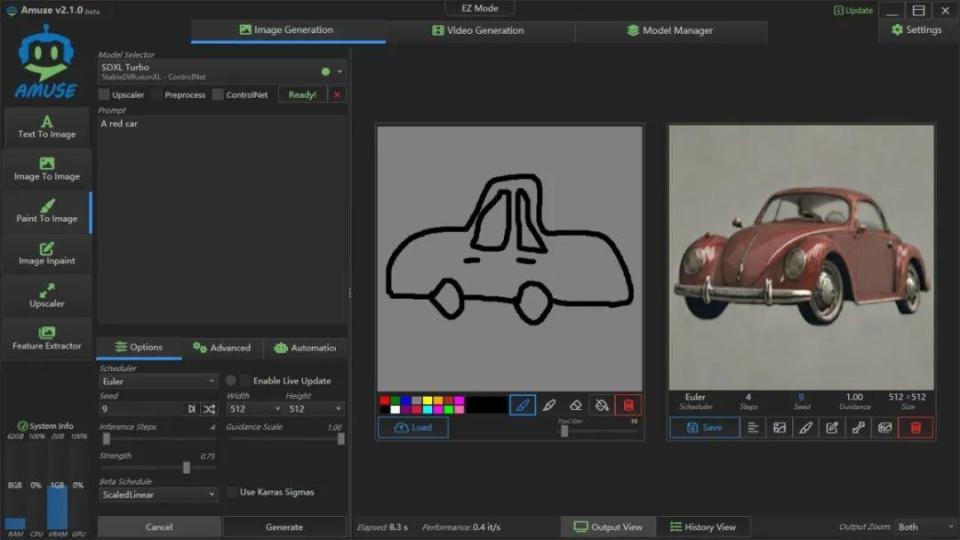Choose the paint bucket fill tool
Screen dimensions: 960x540
[601, 405]
